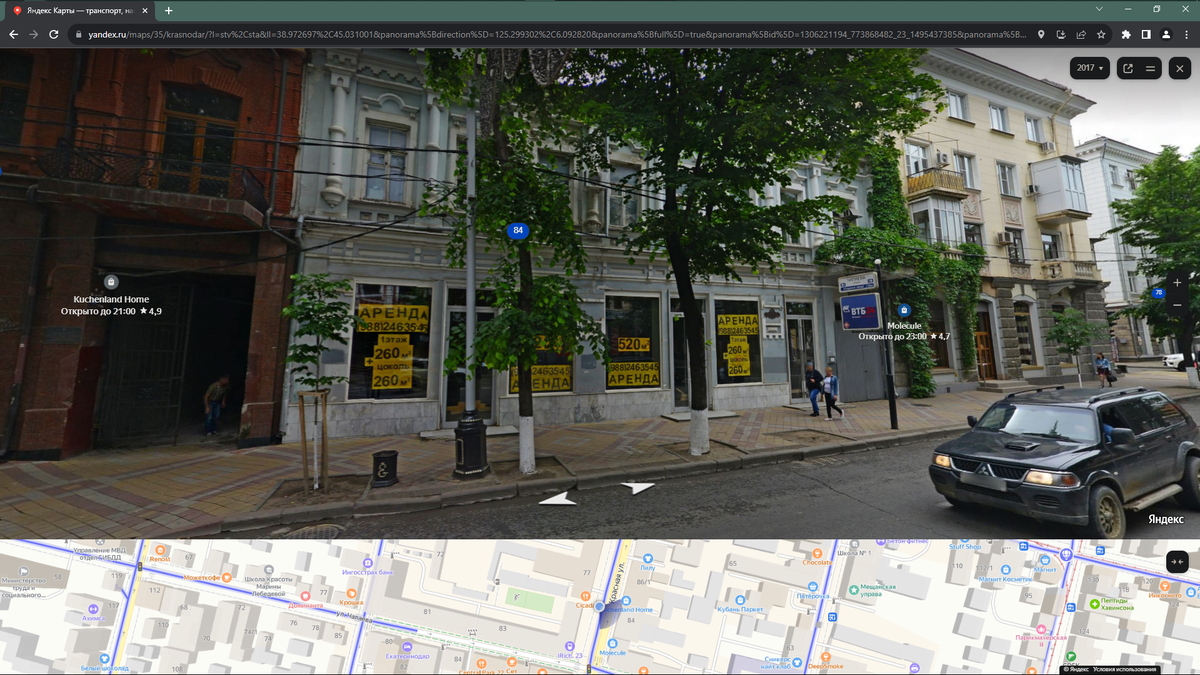The width and height of the screenshot is (1200, 675).
Task: Click the location permission icon in address bar
Action: tap(1041, 34)
